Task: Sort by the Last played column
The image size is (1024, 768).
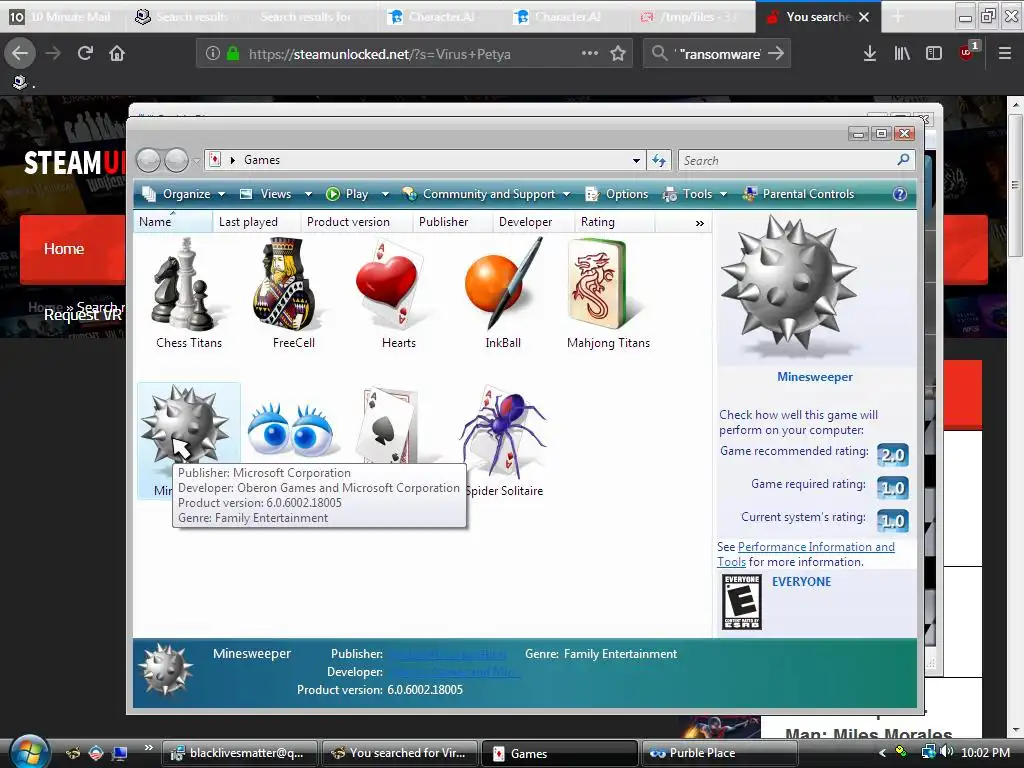Action: [x=256, y=222]
